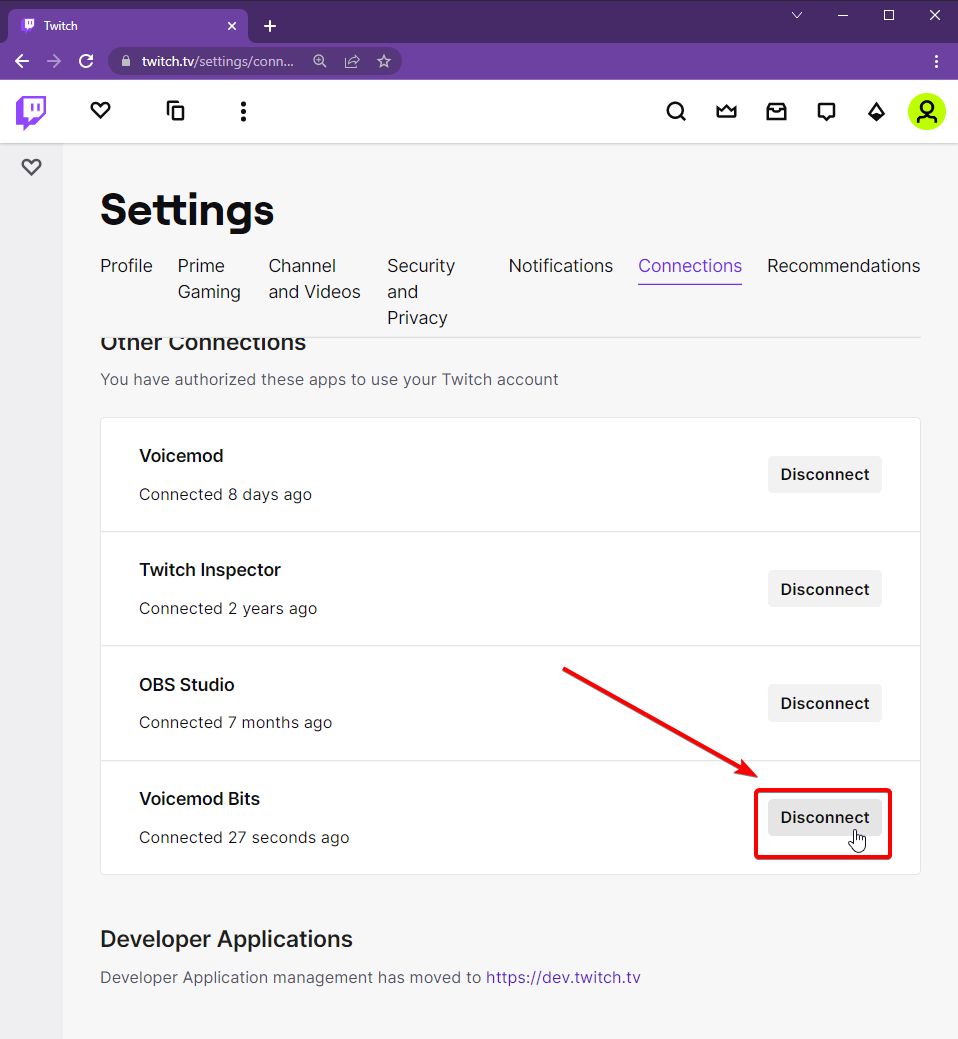Click 'You have authorized these apps' description
This screenshot has width=958, height=1039.
tap(329, 380)
